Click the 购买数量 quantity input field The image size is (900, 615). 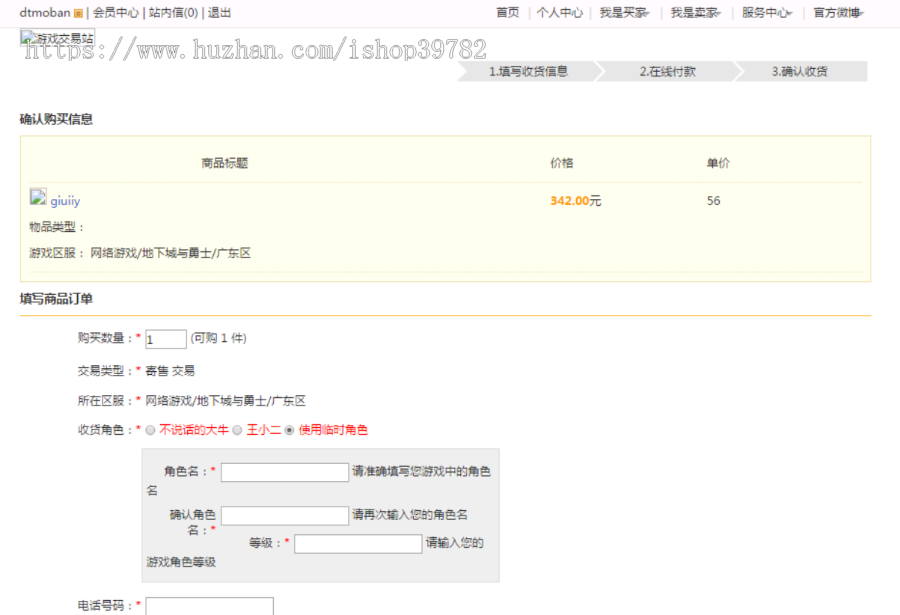click(x=166, y=339)
